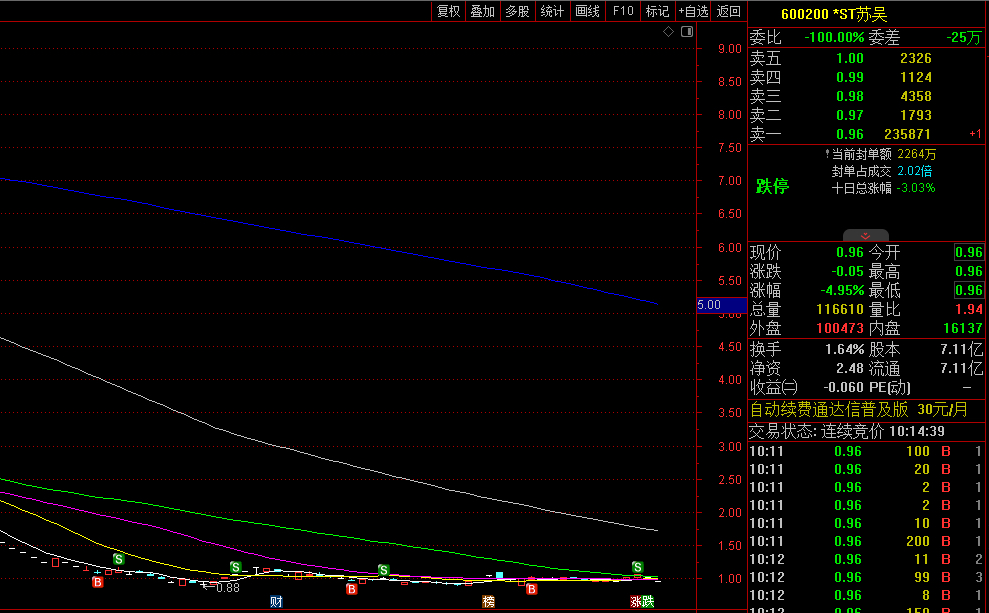Click the 总量 116610 volume value
The image size is (989, 613).
[840, 309]
